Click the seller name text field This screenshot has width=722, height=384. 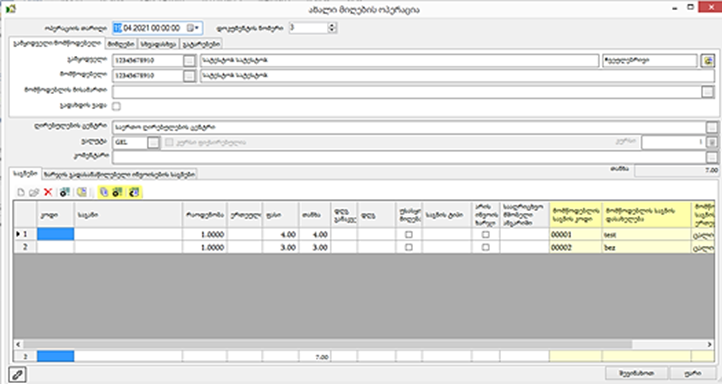click(x=399, y=60)
